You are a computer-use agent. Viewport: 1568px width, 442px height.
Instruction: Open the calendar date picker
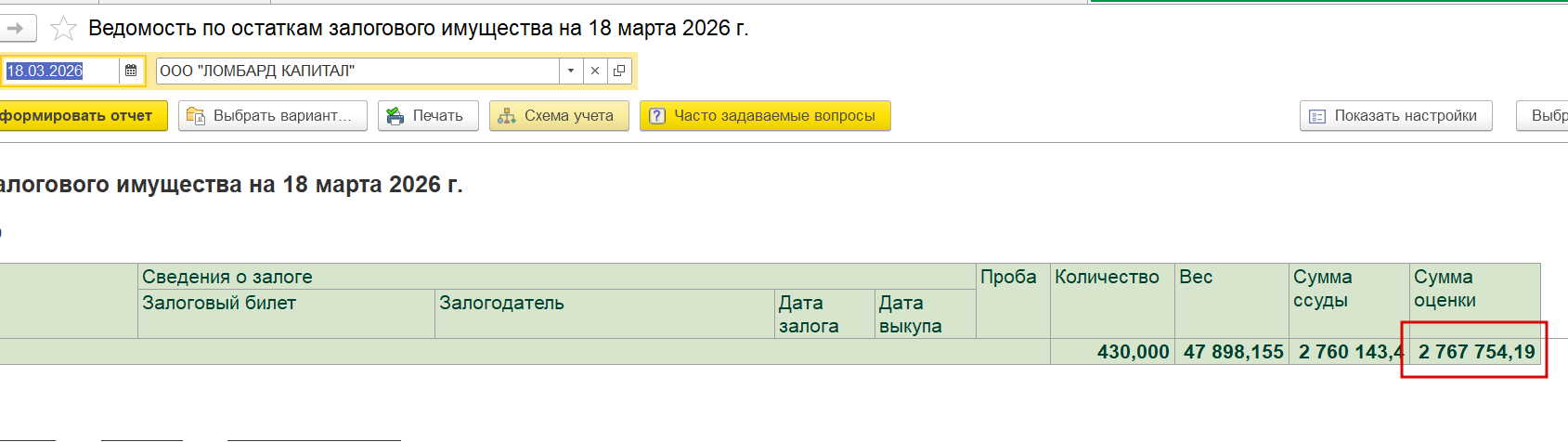pos(131,71)
